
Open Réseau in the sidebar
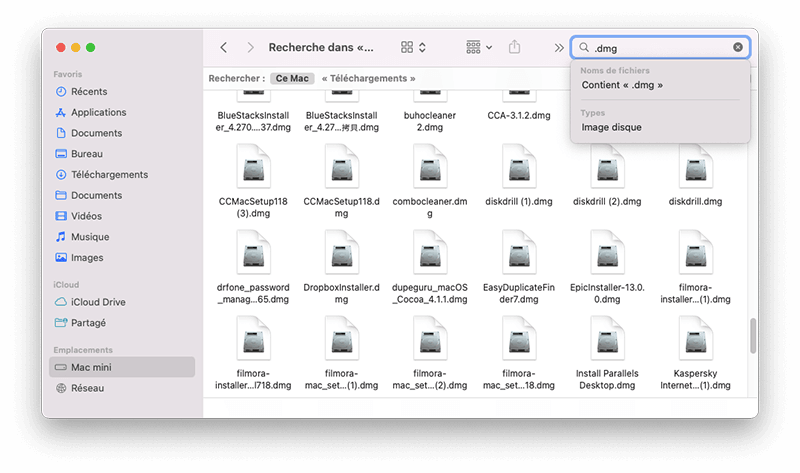pos(122,388)
